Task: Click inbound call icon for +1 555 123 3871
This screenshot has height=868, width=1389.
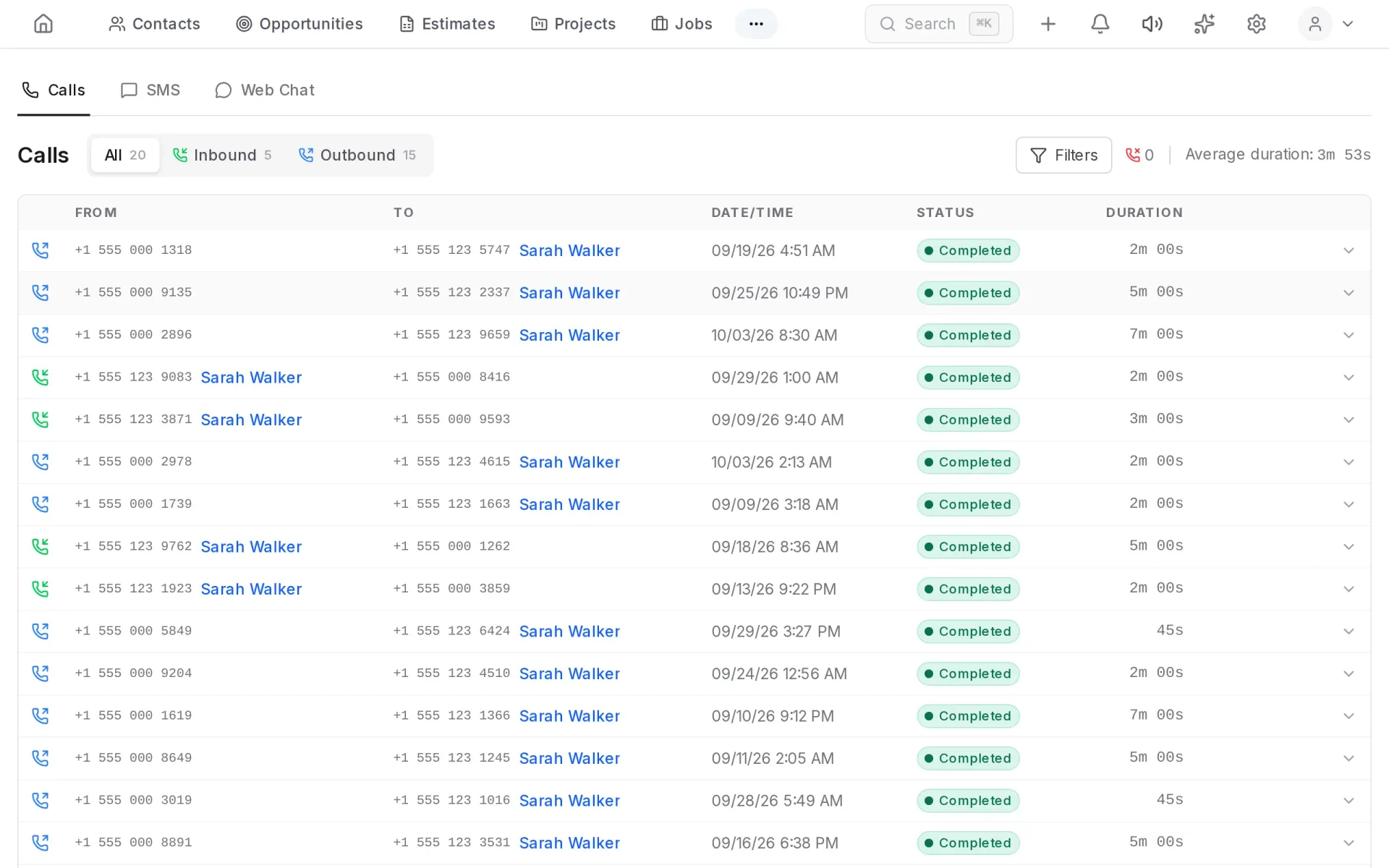Action: pos(41,420)
